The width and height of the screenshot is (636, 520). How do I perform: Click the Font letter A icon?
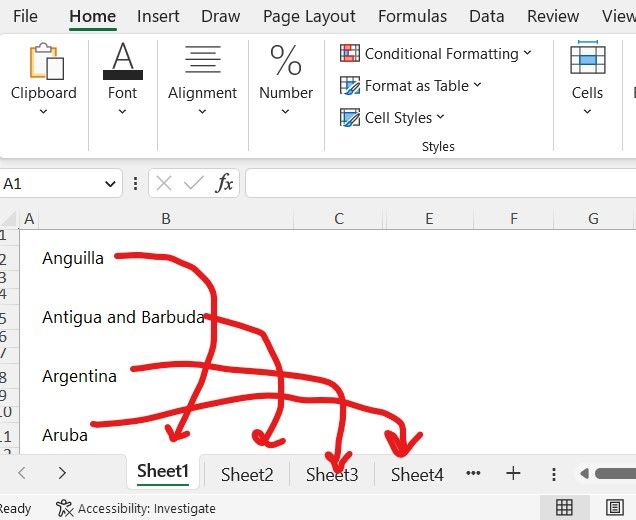tap(122, 61)
